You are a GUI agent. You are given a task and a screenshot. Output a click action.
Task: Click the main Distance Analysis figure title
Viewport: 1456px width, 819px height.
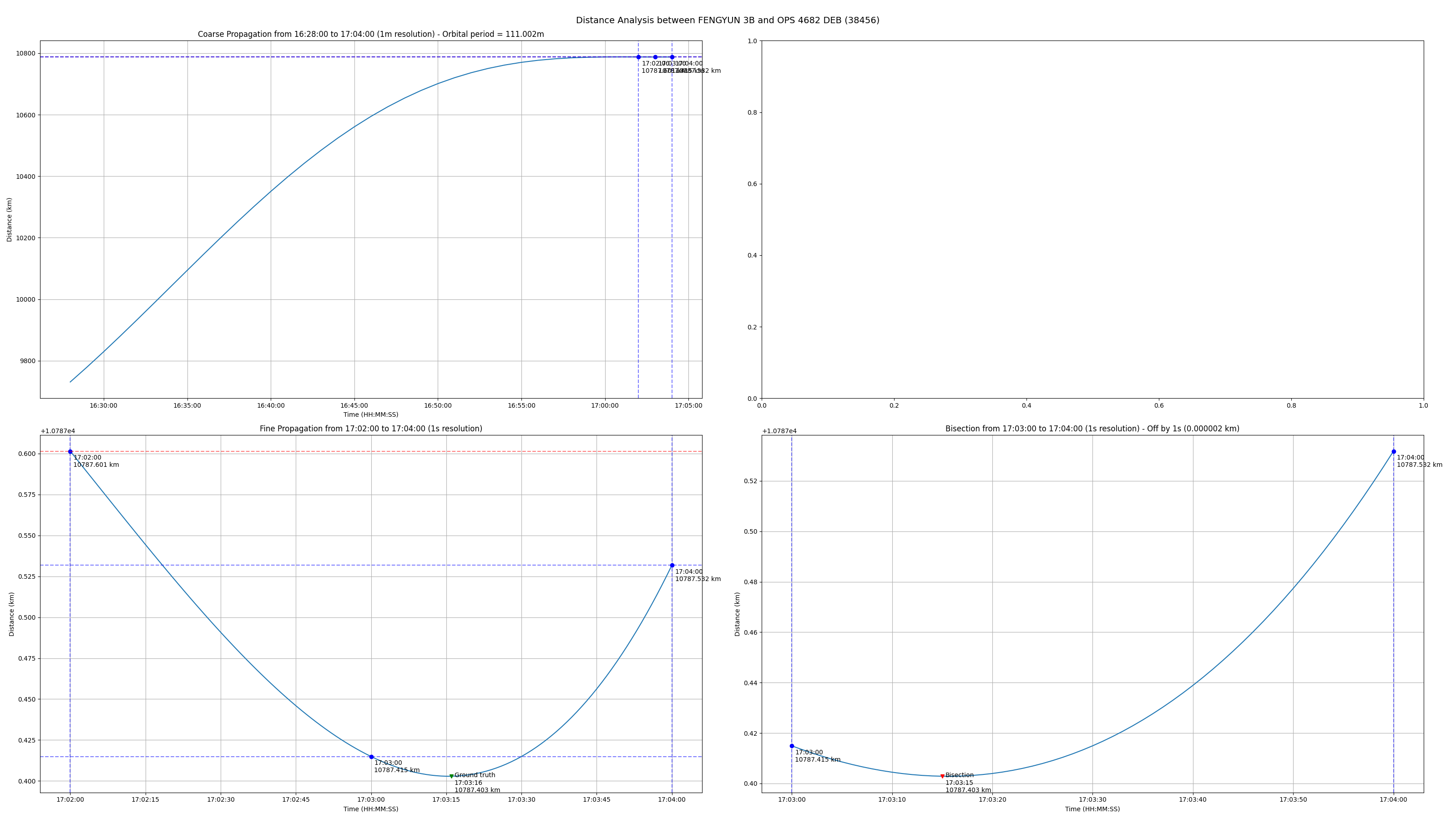pyautogui.click(x=728, y=20)
